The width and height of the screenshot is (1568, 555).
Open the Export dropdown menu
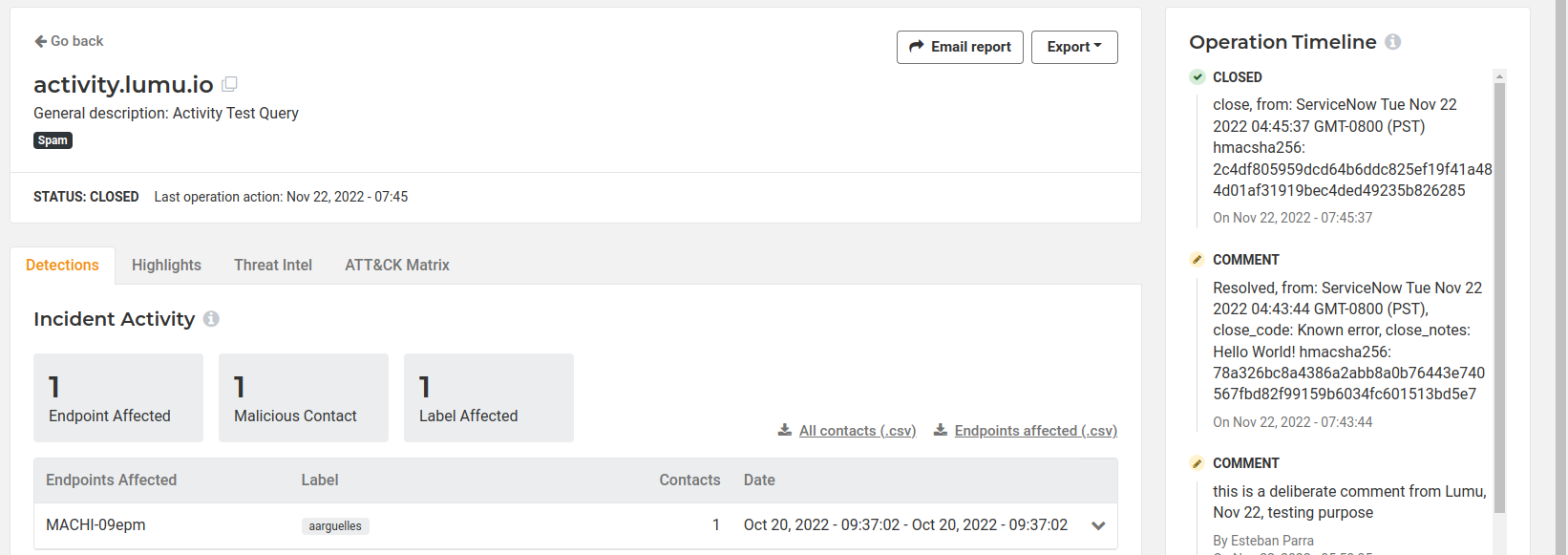pos(1074,47)
